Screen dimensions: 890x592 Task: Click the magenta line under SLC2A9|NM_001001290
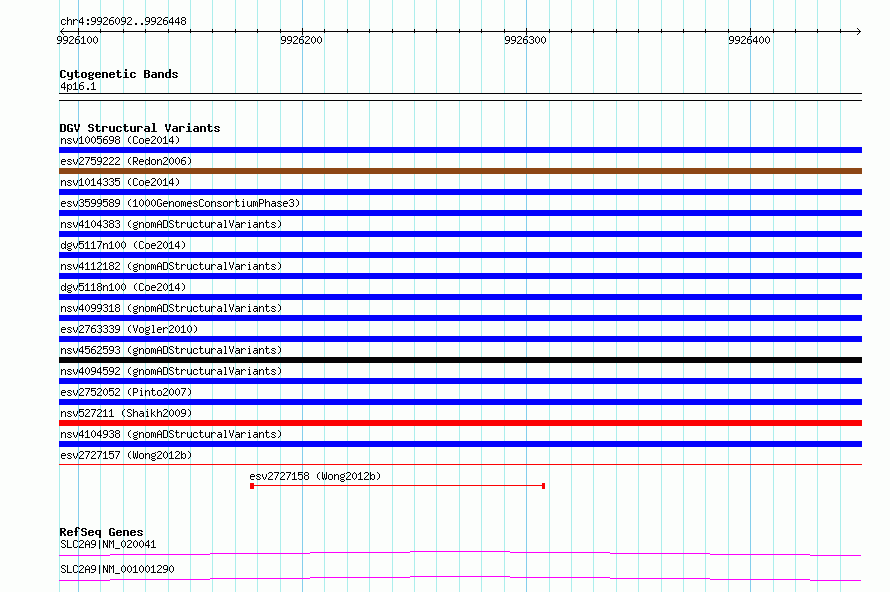[460, 578]
